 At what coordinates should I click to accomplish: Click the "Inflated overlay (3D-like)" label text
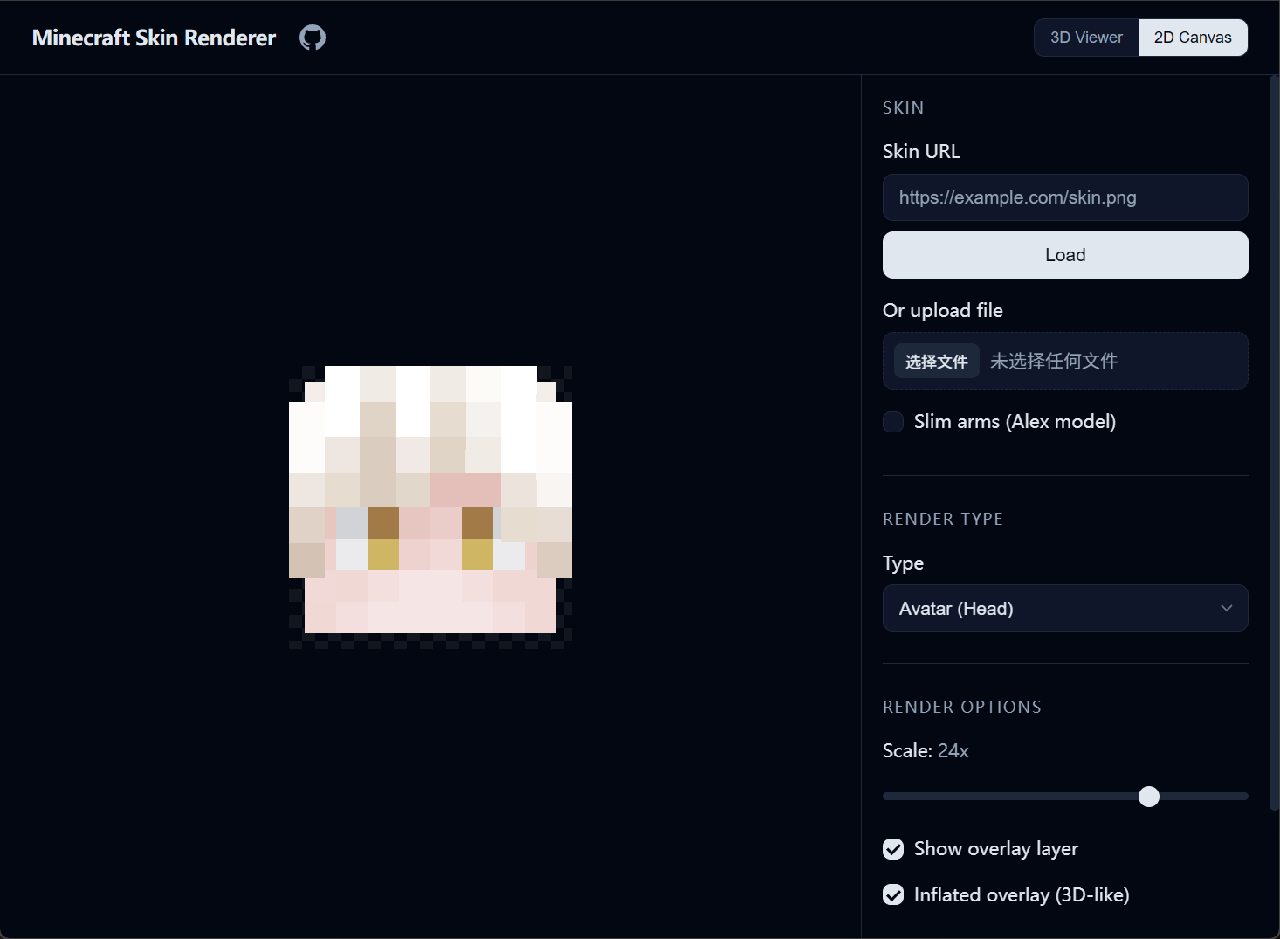(1021, 895)
